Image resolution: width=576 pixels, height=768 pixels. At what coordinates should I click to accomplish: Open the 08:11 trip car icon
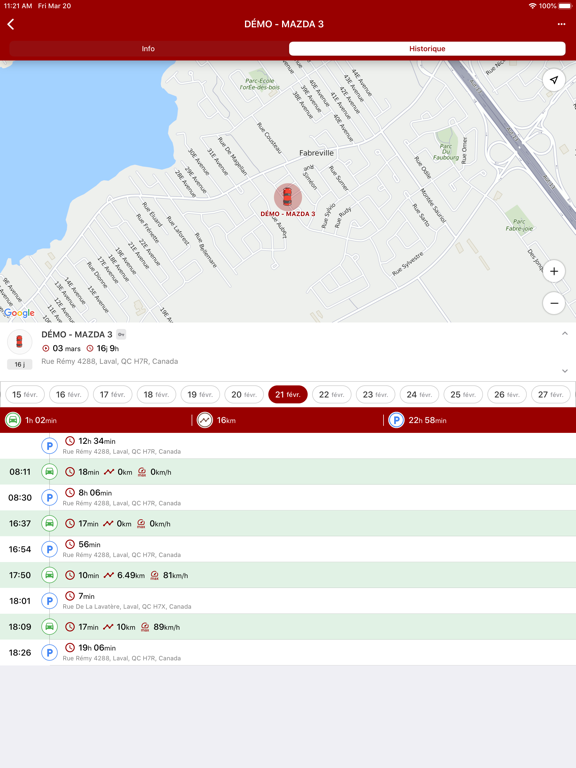pos(49,472)
